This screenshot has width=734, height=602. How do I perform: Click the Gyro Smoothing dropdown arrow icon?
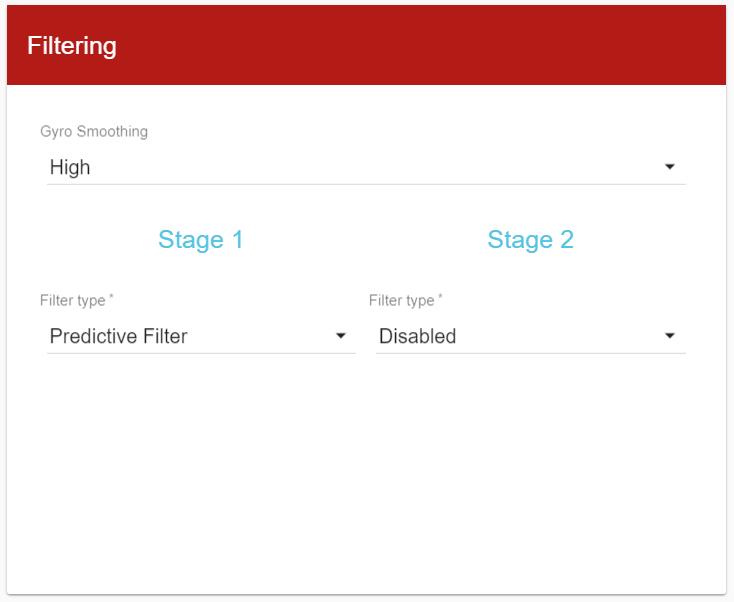coord(670,167)
